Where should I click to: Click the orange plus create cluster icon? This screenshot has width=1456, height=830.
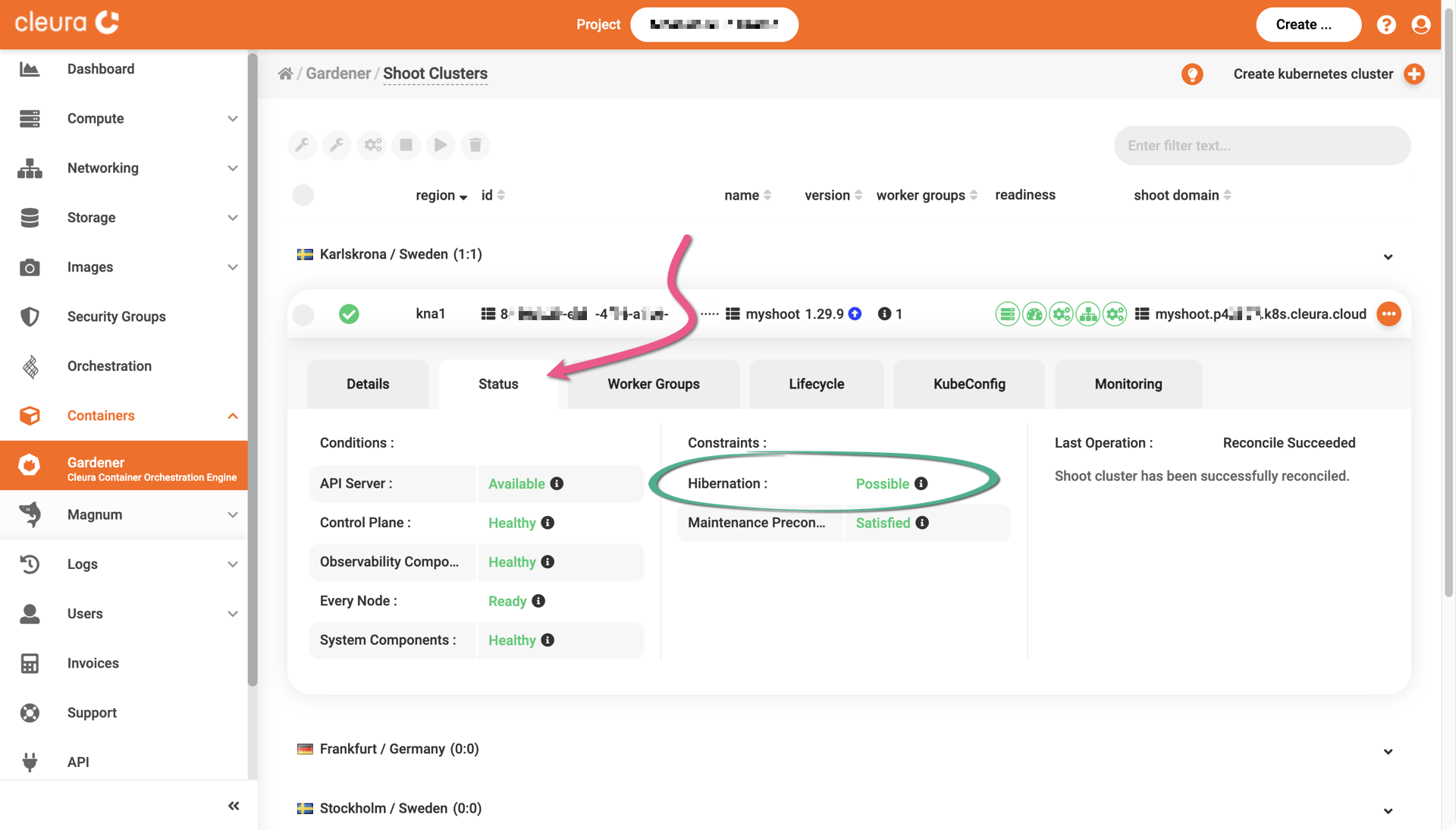(1414, 74)
